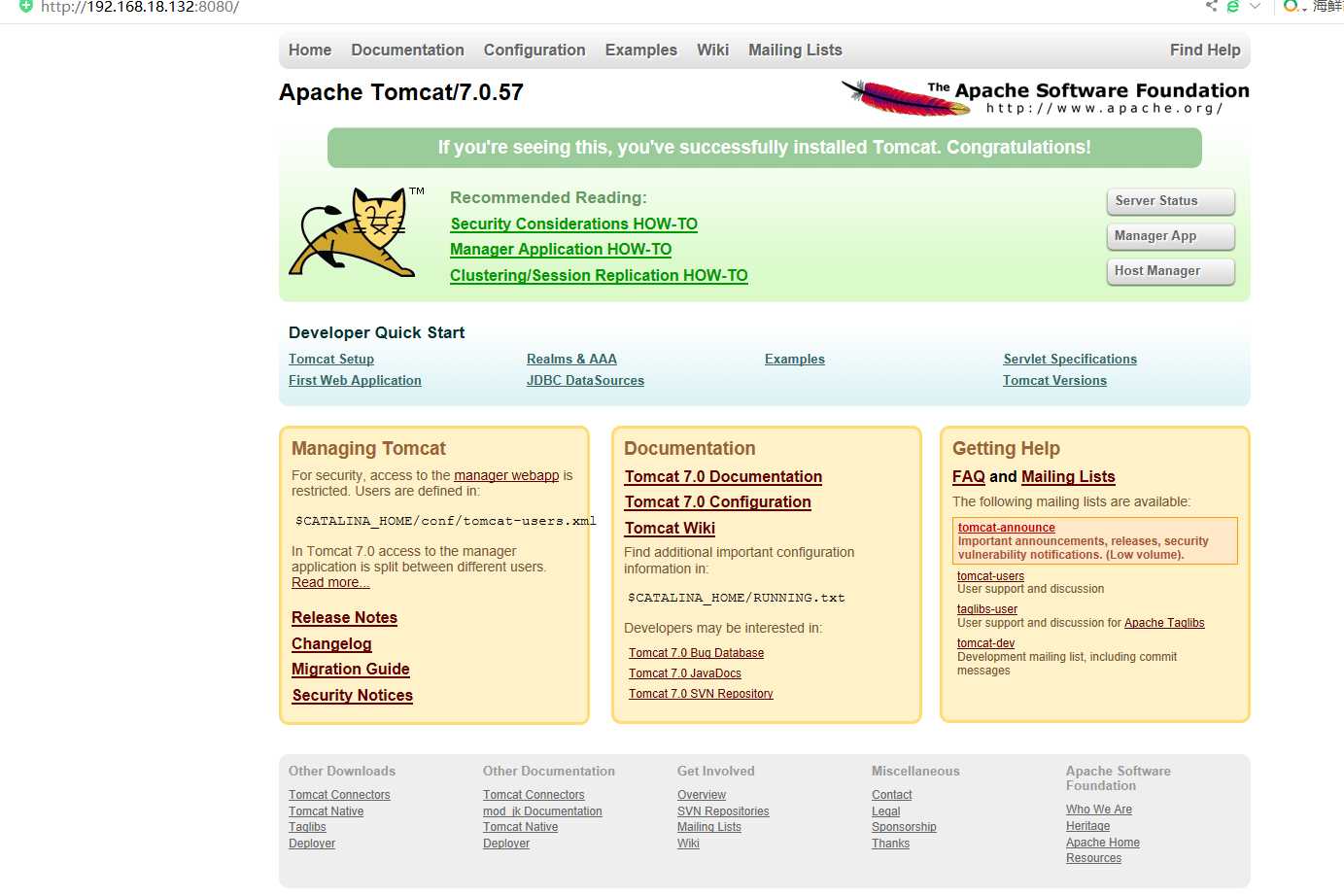Open the Apache Taglibs link
The width and height of the screenshot is (1344, 896).
point(1164,624)
